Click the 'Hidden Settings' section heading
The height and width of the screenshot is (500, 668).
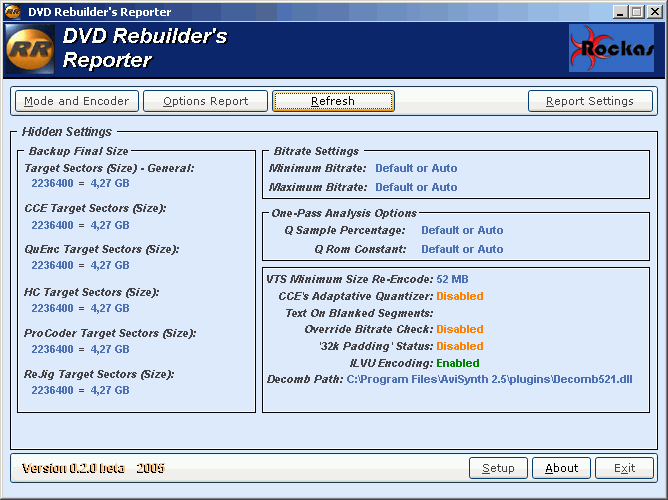coord(67,132)
